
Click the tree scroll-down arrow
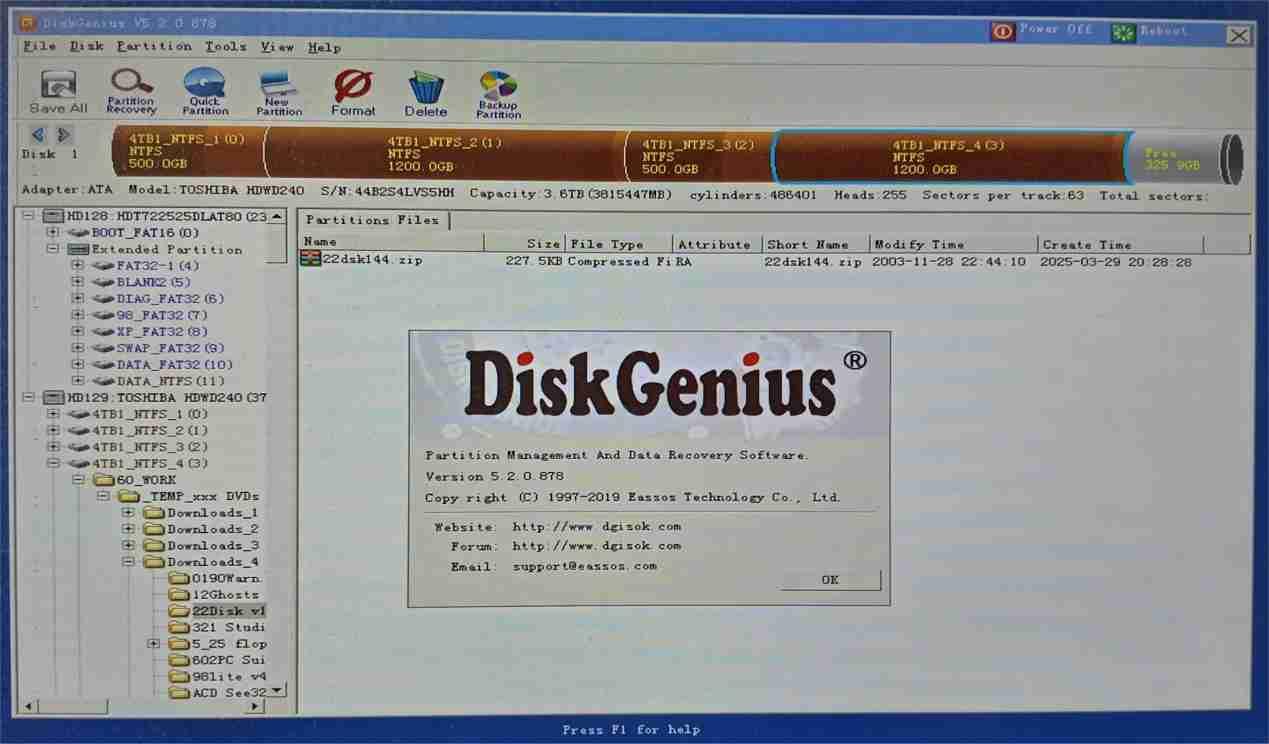click(277, 690)
